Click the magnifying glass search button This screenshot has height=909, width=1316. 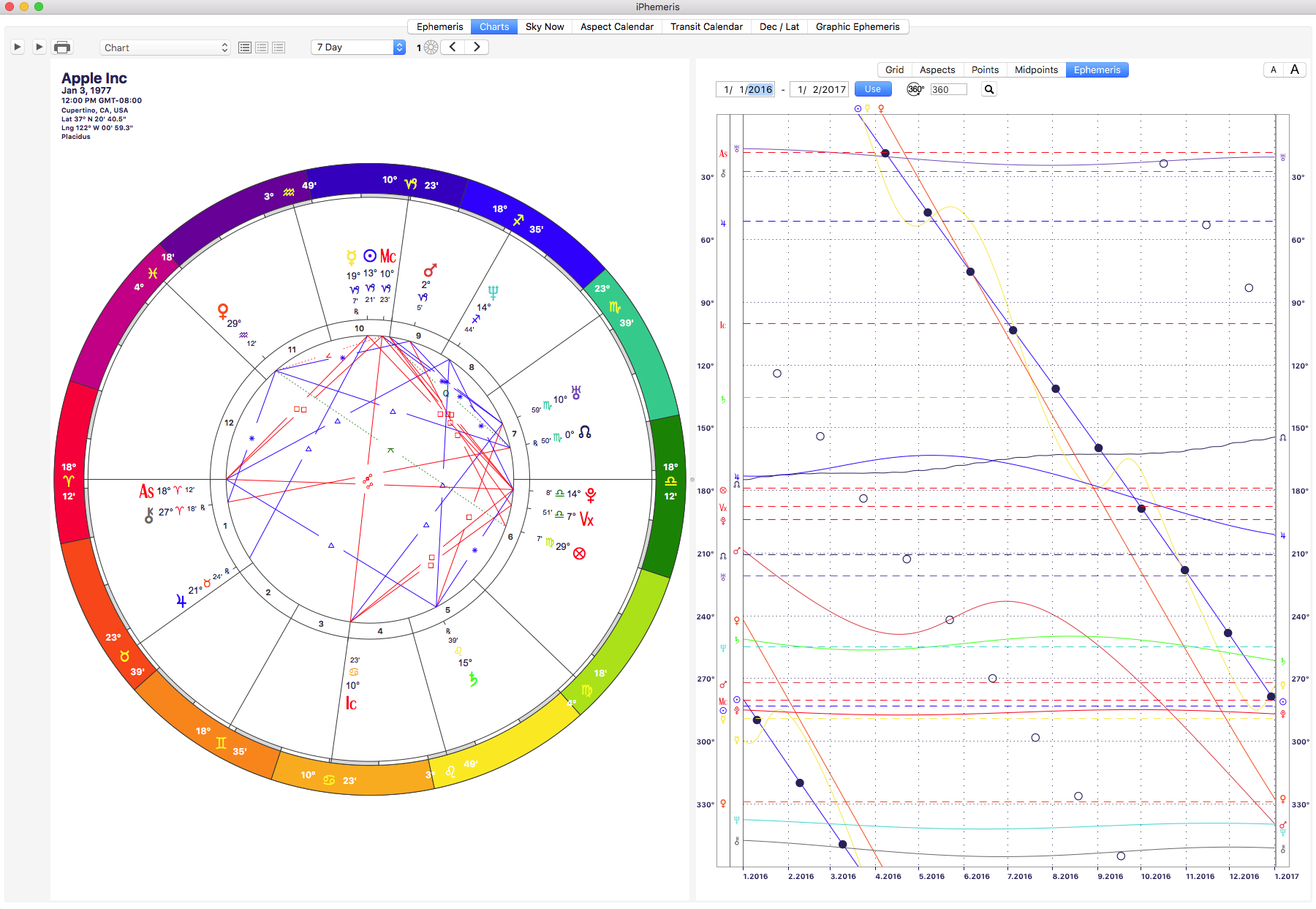pyautogui.click(x=989, y=89)
